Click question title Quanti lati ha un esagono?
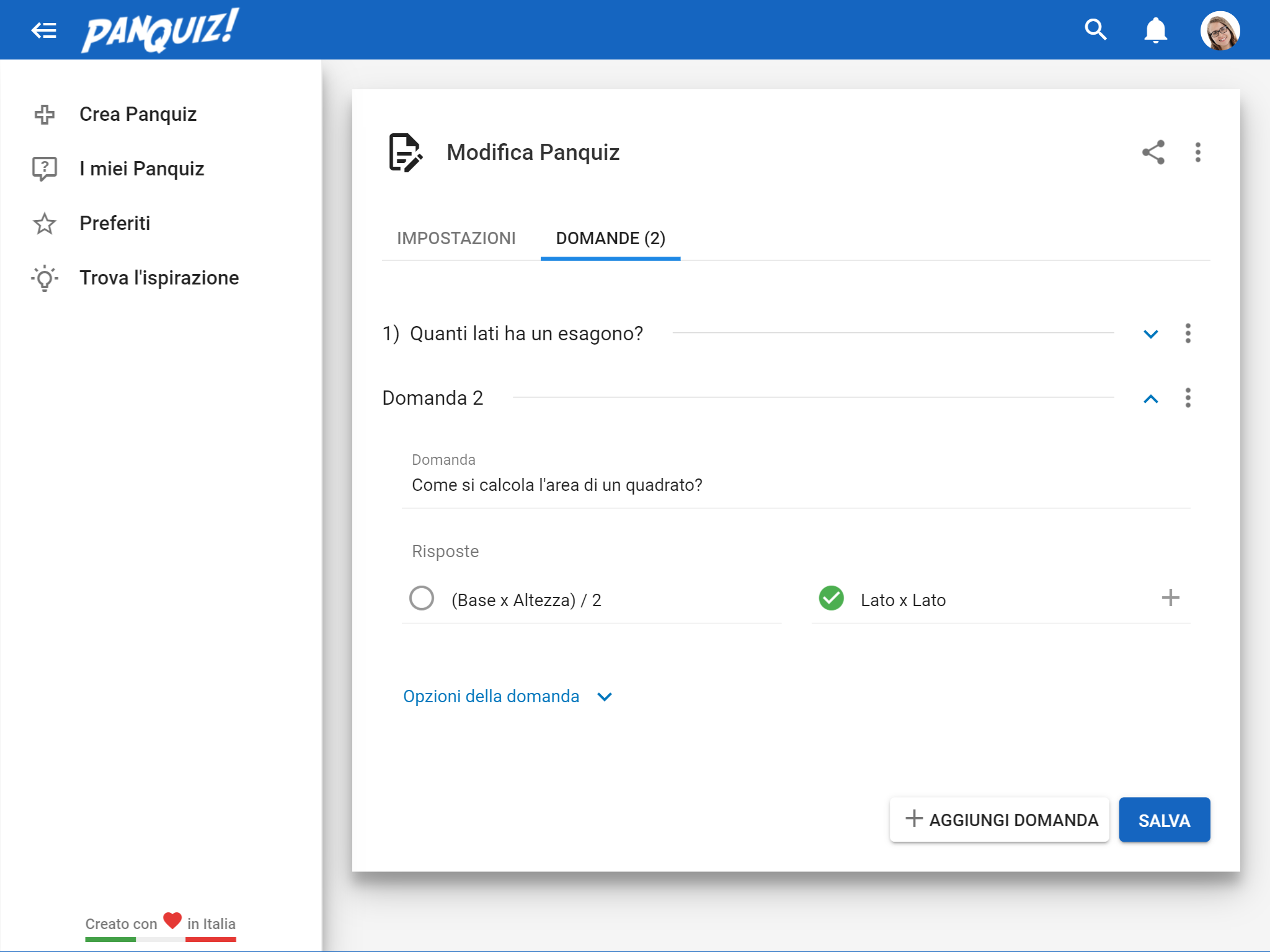Viewport: 1270px width, 952px height. pos(526,333)
